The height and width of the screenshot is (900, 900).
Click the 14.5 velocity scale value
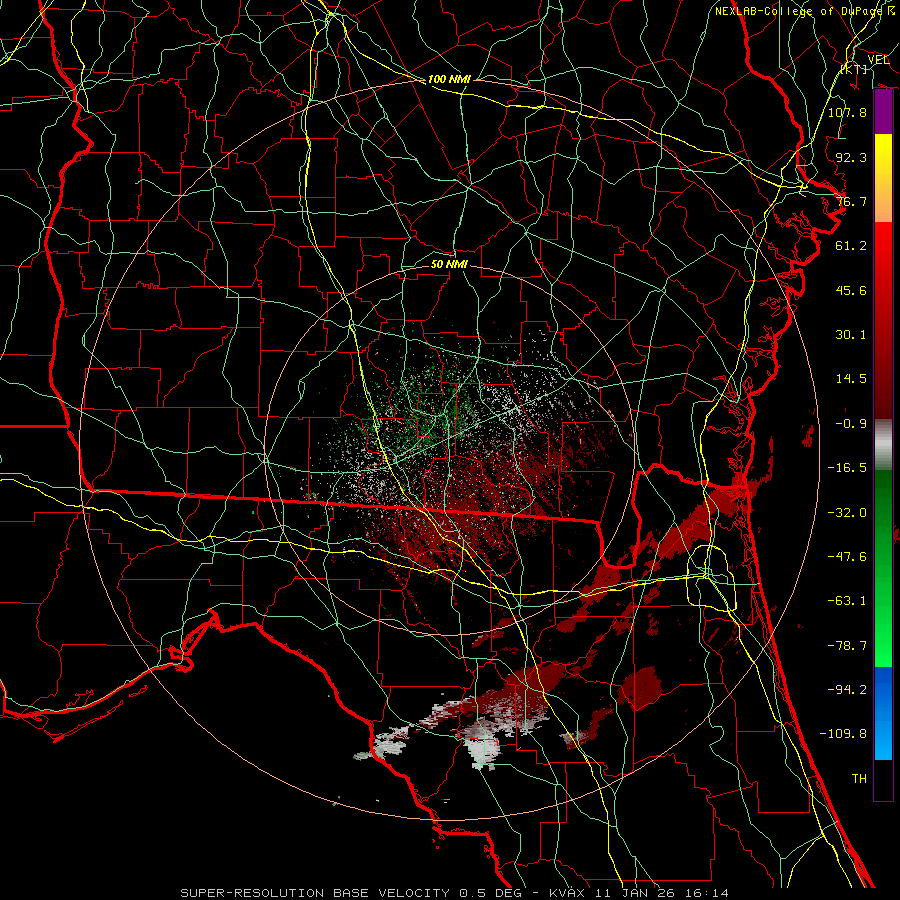[851, 379]
